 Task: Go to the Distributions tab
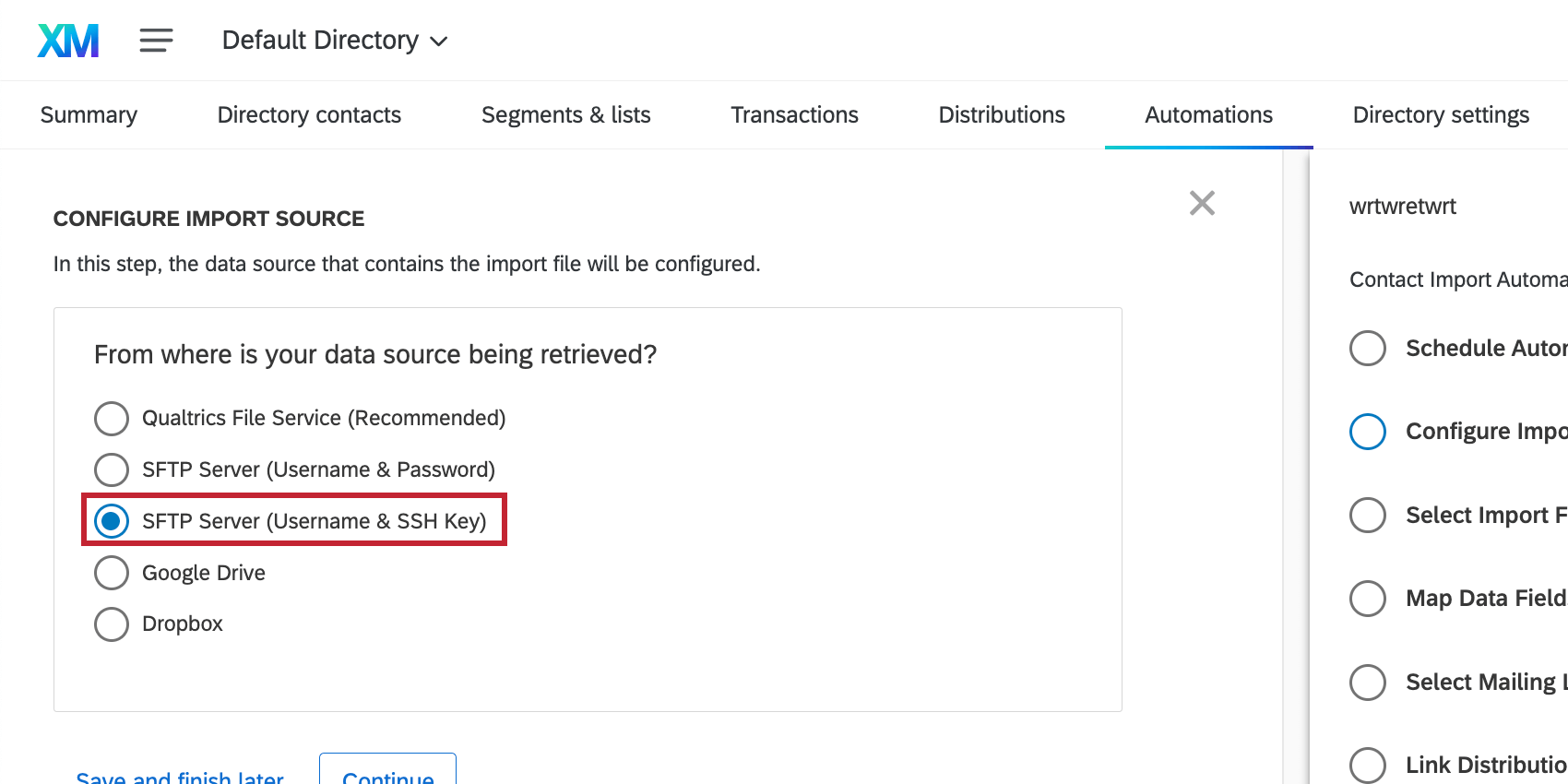[x=1002, y=115]
